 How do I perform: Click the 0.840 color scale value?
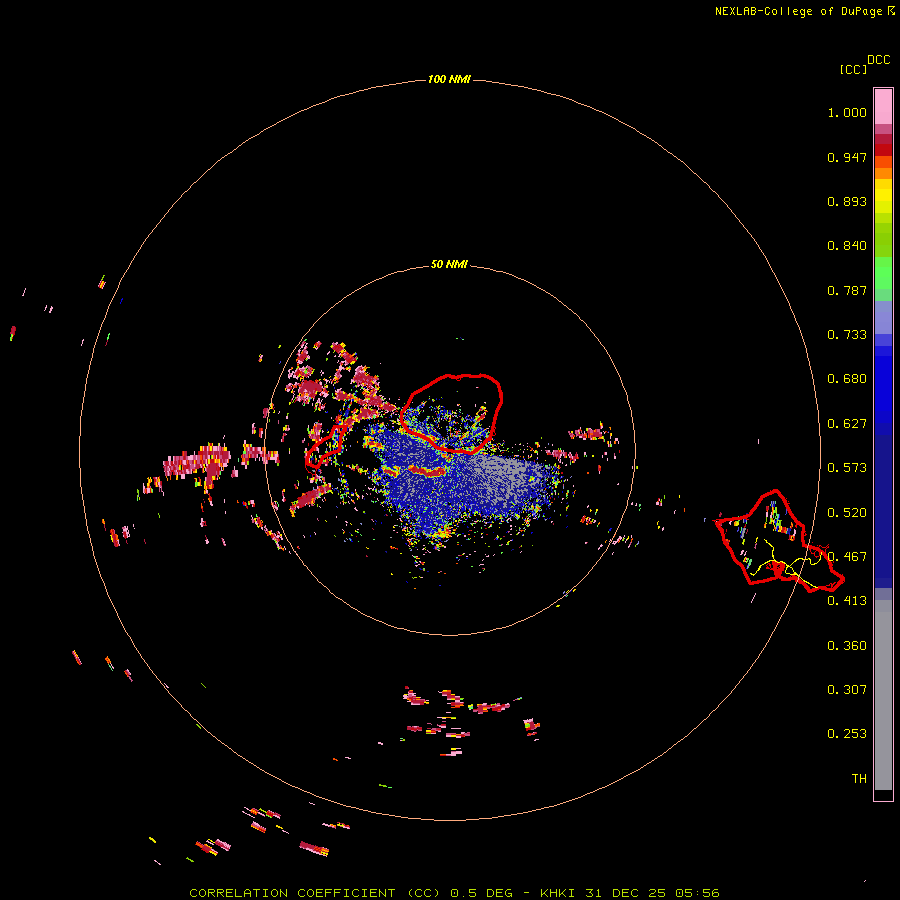tap(847, 246)
